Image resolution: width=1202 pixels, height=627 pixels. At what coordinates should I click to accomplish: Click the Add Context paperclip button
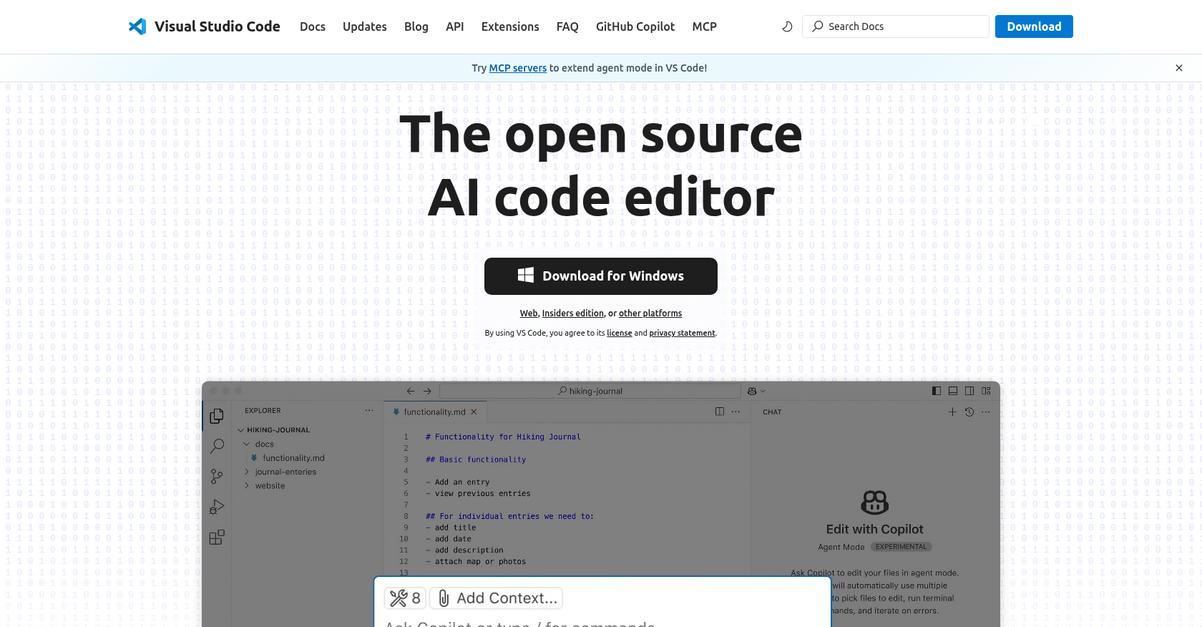tap(497, 598)
